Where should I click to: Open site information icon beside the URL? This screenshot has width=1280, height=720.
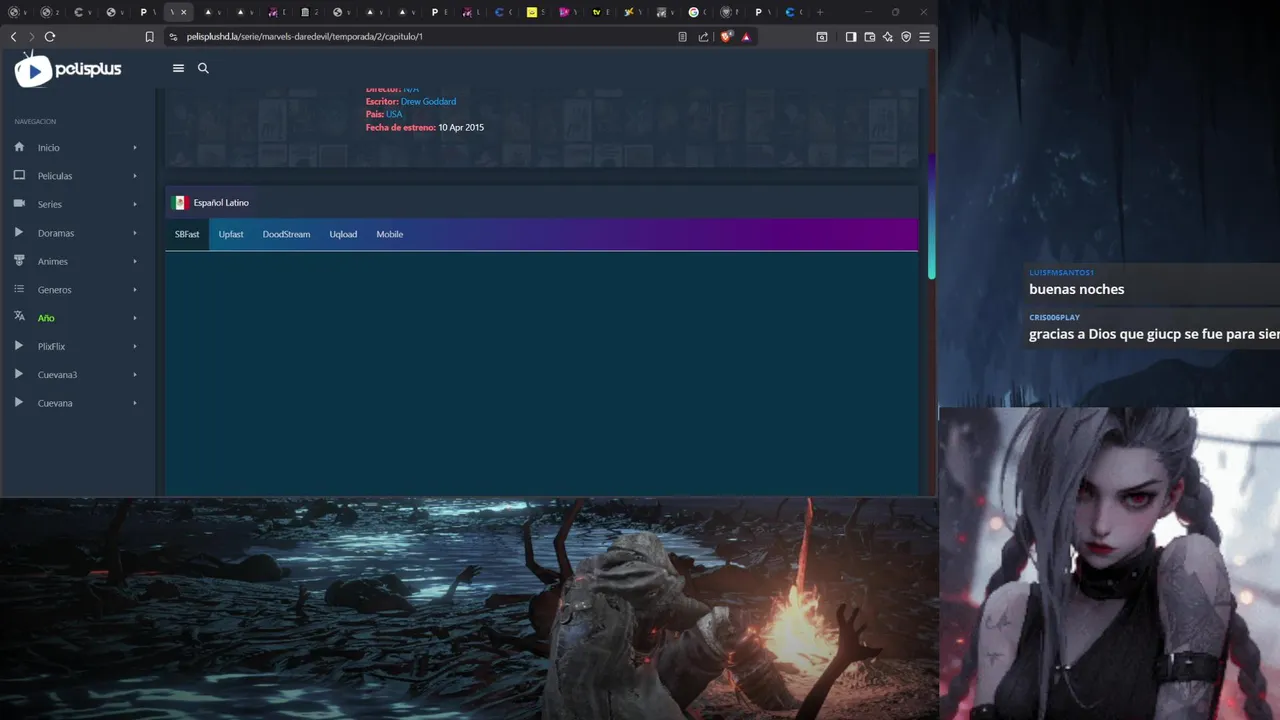pyautogui.click(x=173, y=37)
